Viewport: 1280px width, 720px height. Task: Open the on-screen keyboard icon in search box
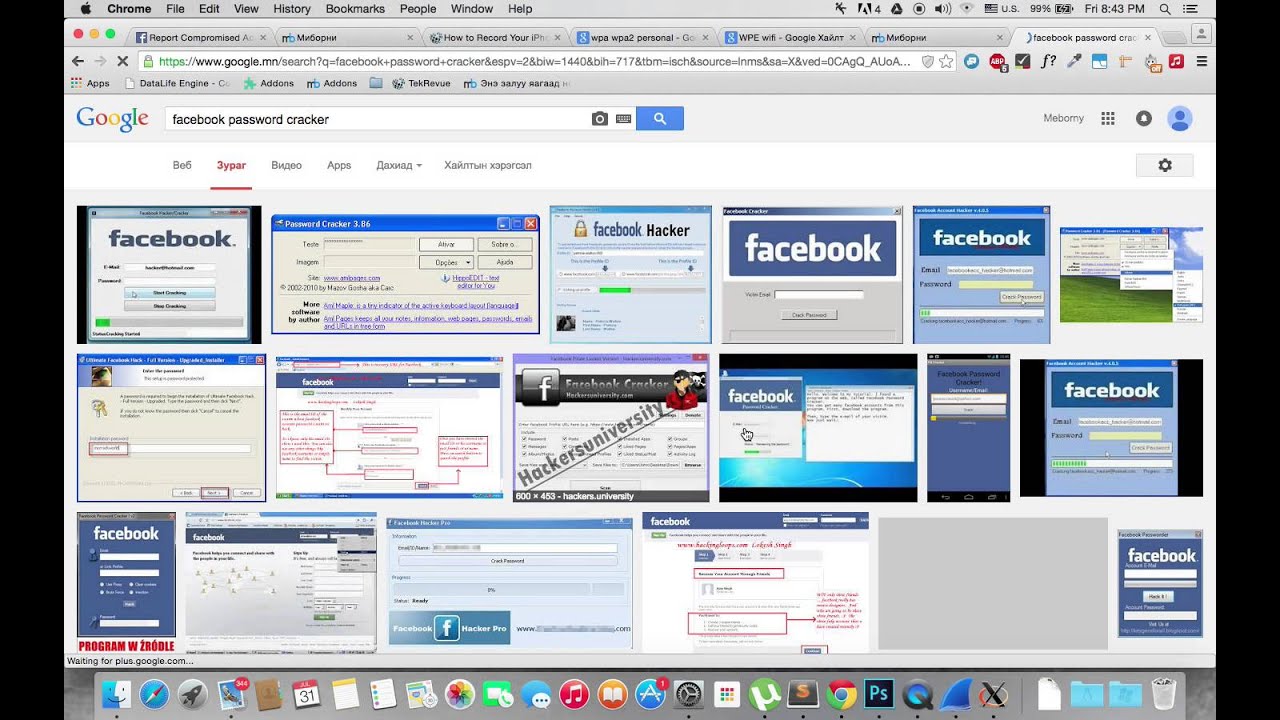(x=624, y=119)
